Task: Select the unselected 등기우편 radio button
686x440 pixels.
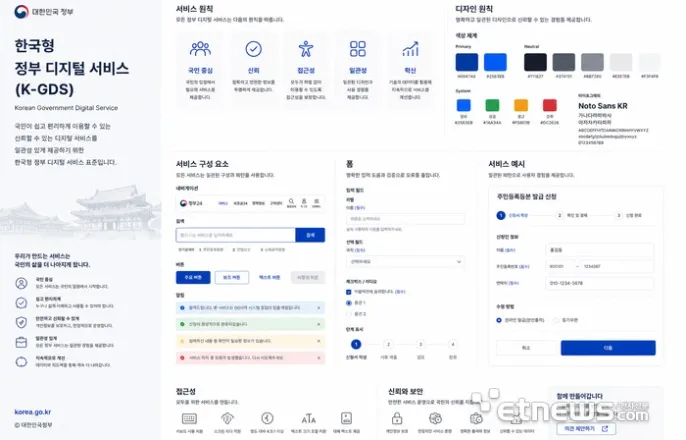Action: tap(556, 320)
